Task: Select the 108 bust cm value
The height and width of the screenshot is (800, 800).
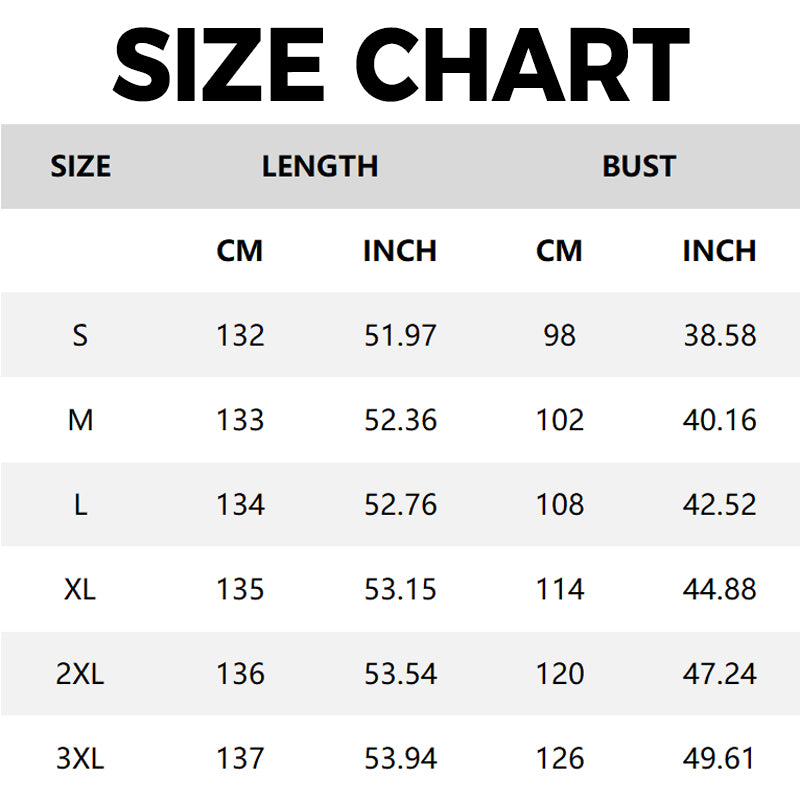Action: pos(559,505)
